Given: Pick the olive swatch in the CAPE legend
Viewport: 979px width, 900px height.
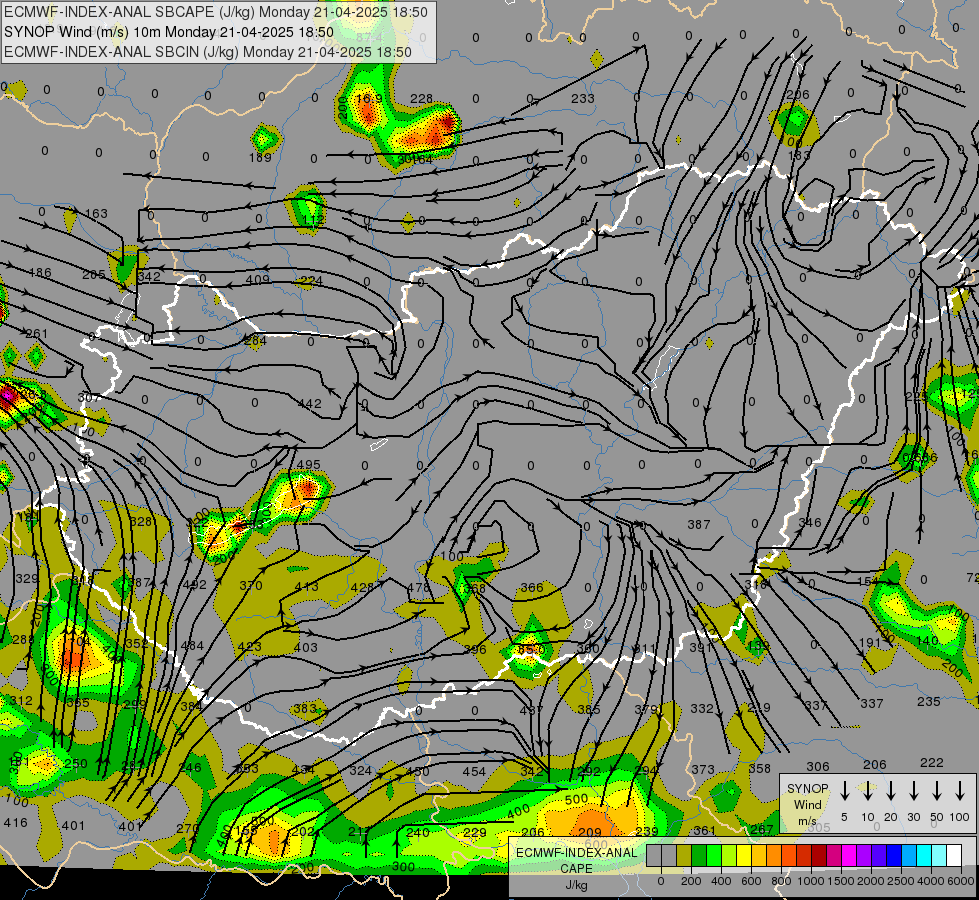Looking at the screenshot, I should tap(684, 856).
